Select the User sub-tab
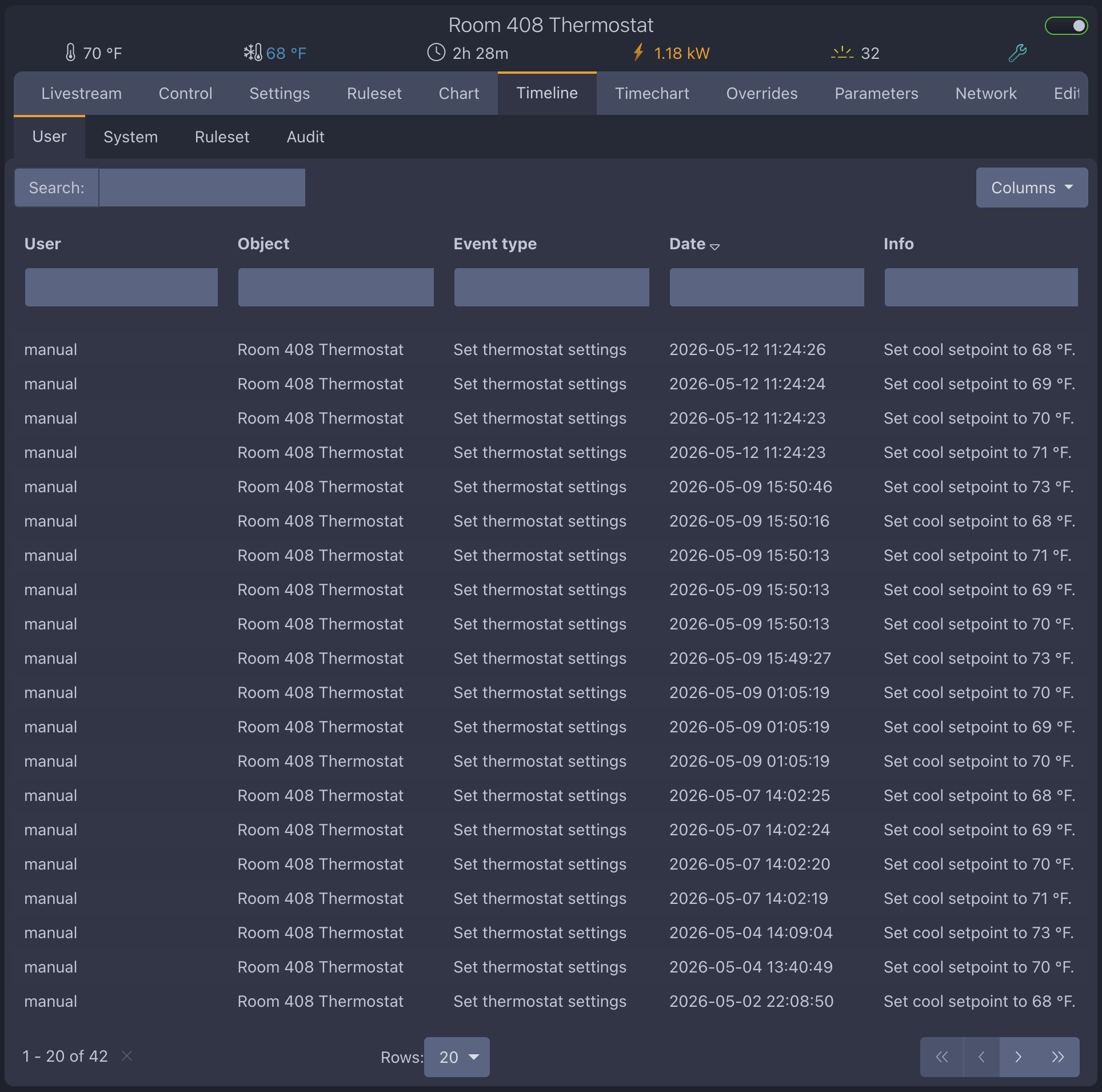 pyautogui.click(x=49, y=137)
